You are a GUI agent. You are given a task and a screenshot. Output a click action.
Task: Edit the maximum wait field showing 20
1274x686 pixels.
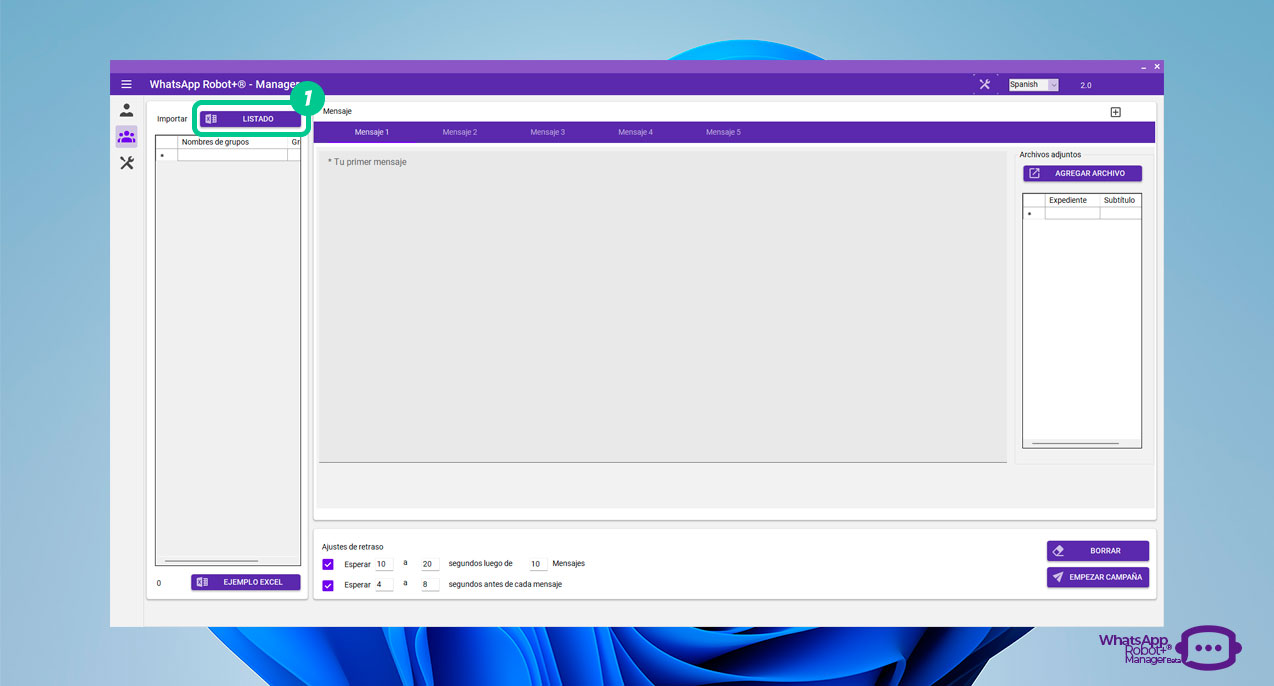429,564
